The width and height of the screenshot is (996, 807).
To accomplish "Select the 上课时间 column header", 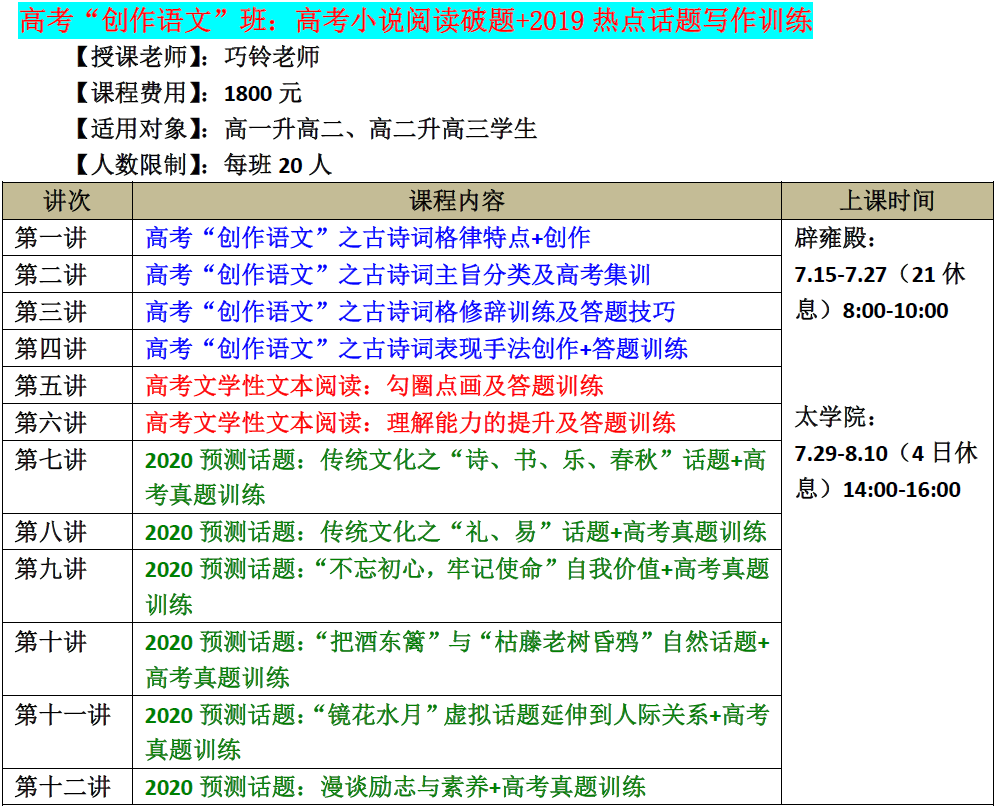I will [887, 201].
